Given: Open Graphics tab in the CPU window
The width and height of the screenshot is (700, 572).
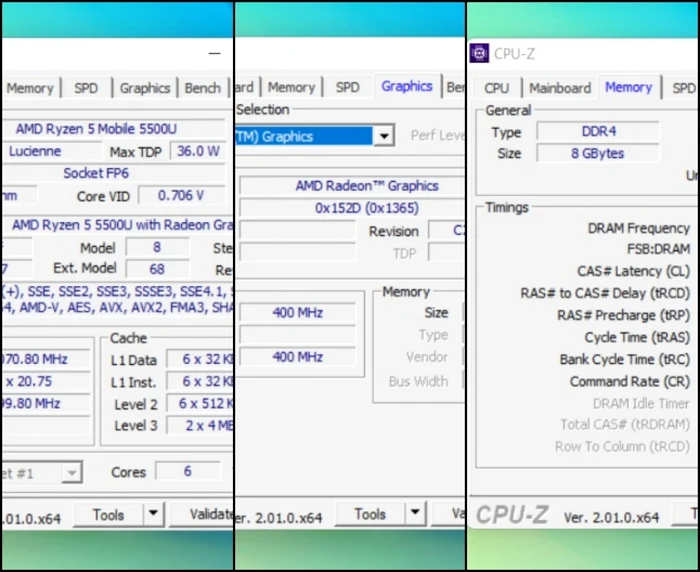Looking at the screenshot, I should (145, 88).
